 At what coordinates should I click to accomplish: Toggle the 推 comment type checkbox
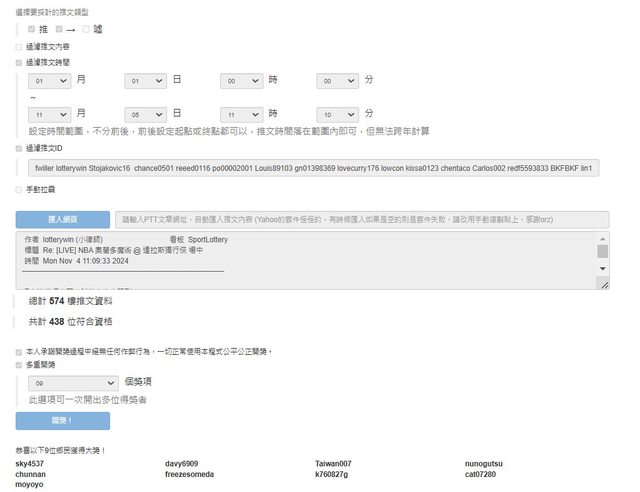(31, 29)
